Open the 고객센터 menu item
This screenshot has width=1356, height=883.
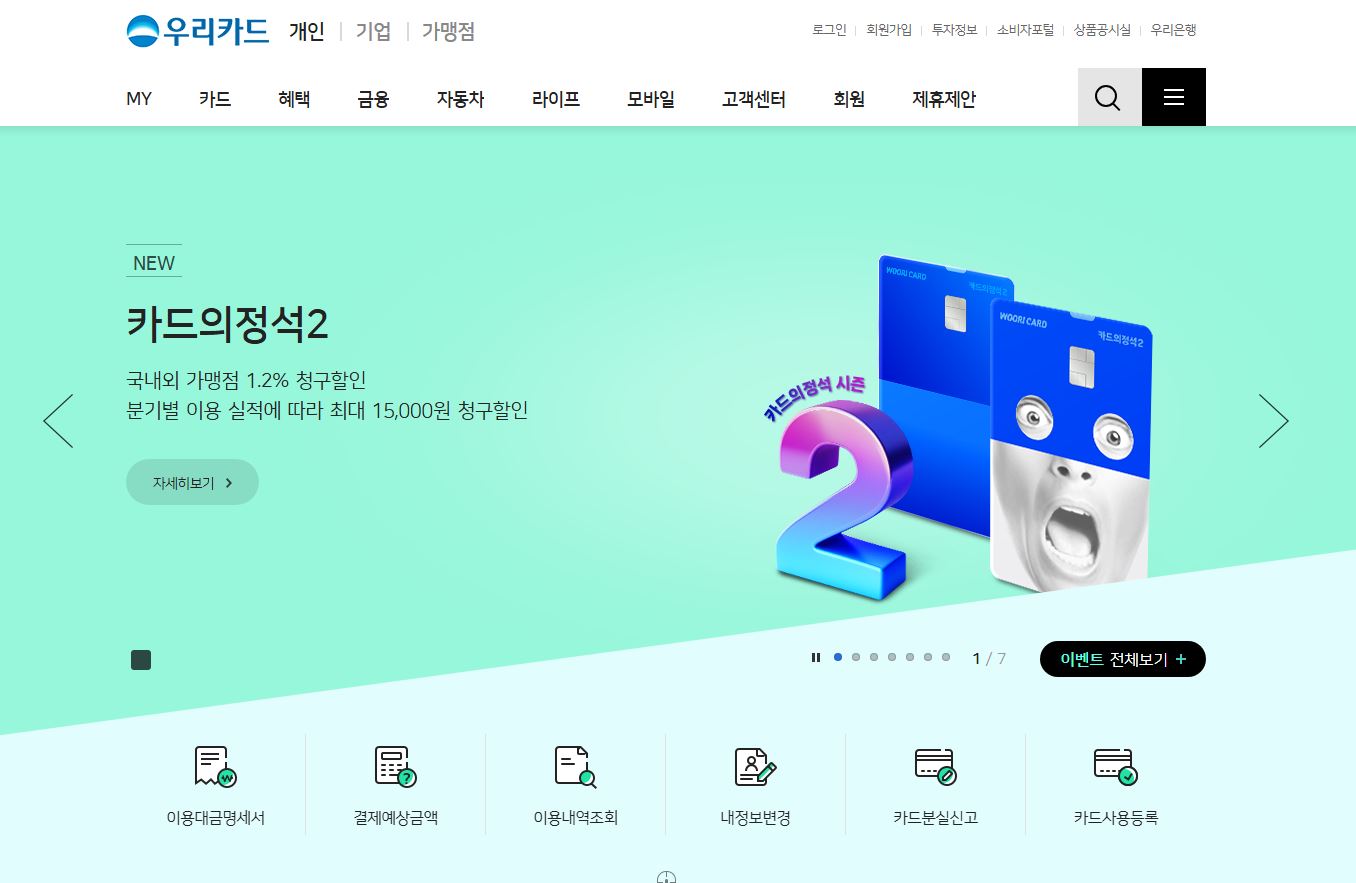point(754,99)
